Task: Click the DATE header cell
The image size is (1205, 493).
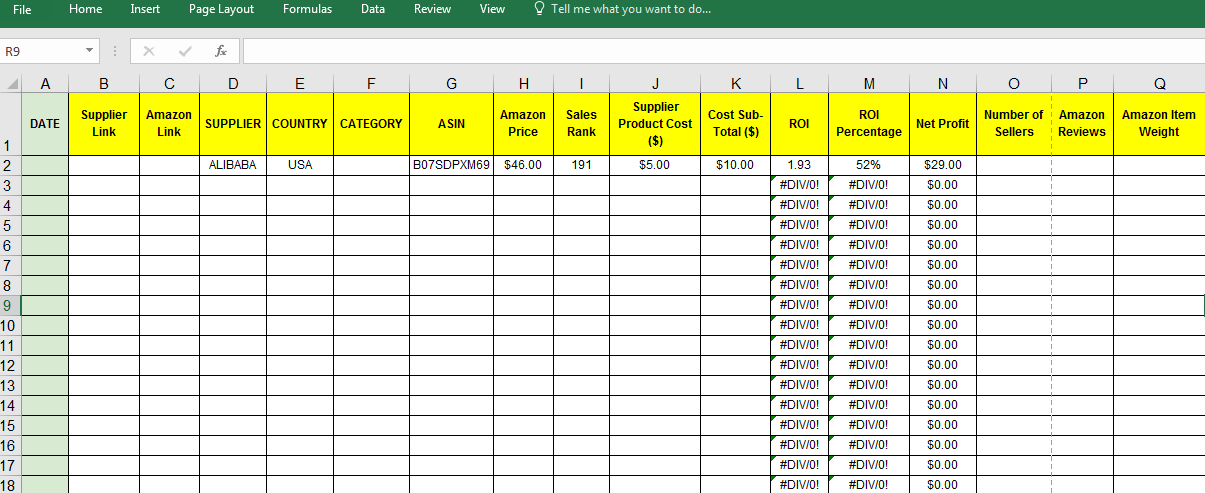Action: point(45,124)
